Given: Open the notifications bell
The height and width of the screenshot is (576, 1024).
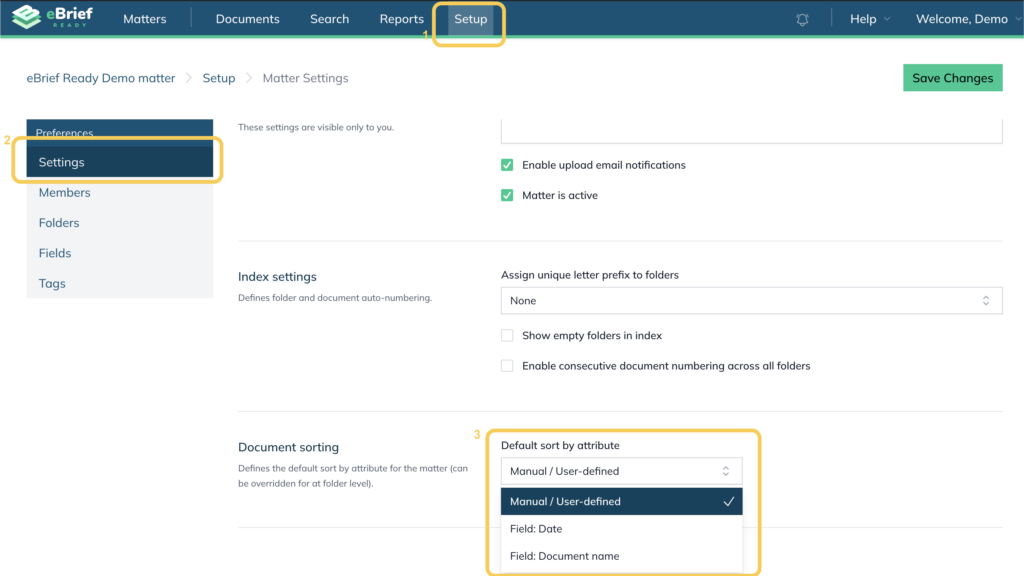Looking at the screenshot, I should coord(802,20).
